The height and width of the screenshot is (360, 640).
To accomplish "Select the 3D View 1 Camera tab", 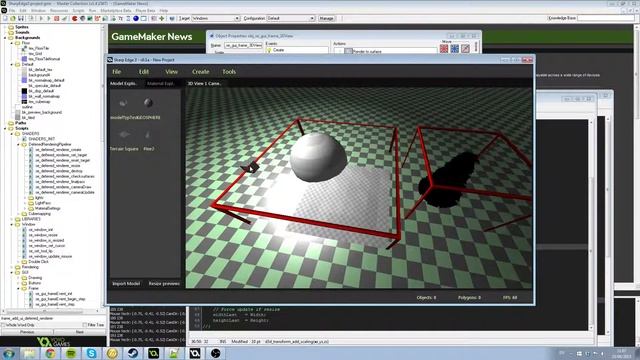I will tap(204, 83).
